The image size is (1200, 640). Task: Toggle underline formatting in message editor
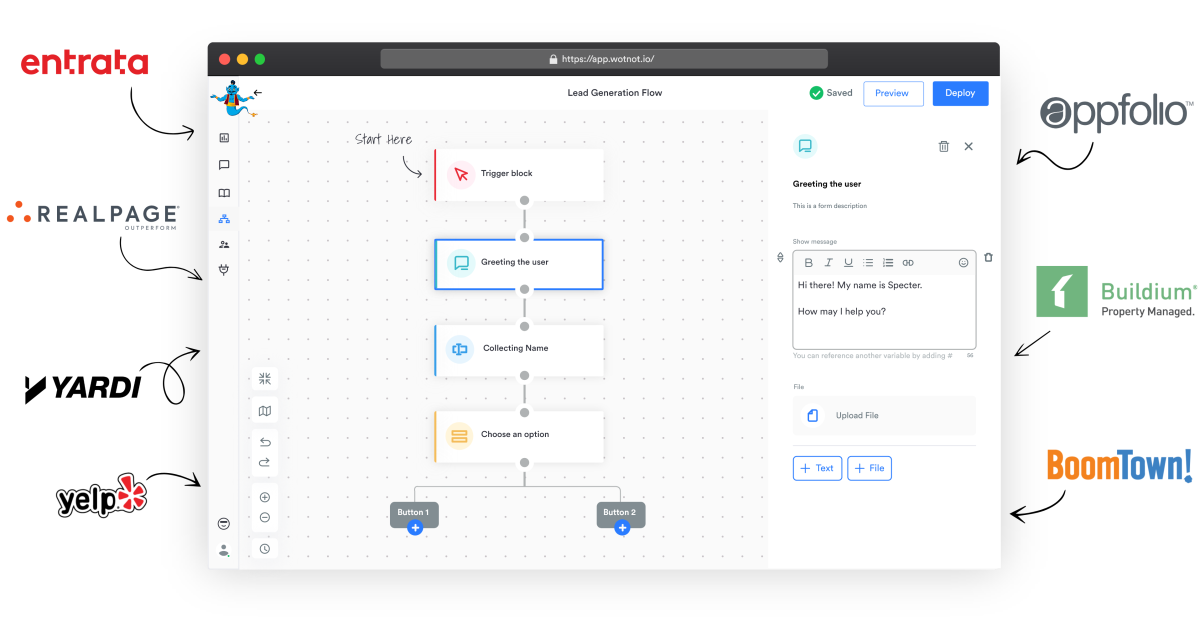(x=848, y=263)
